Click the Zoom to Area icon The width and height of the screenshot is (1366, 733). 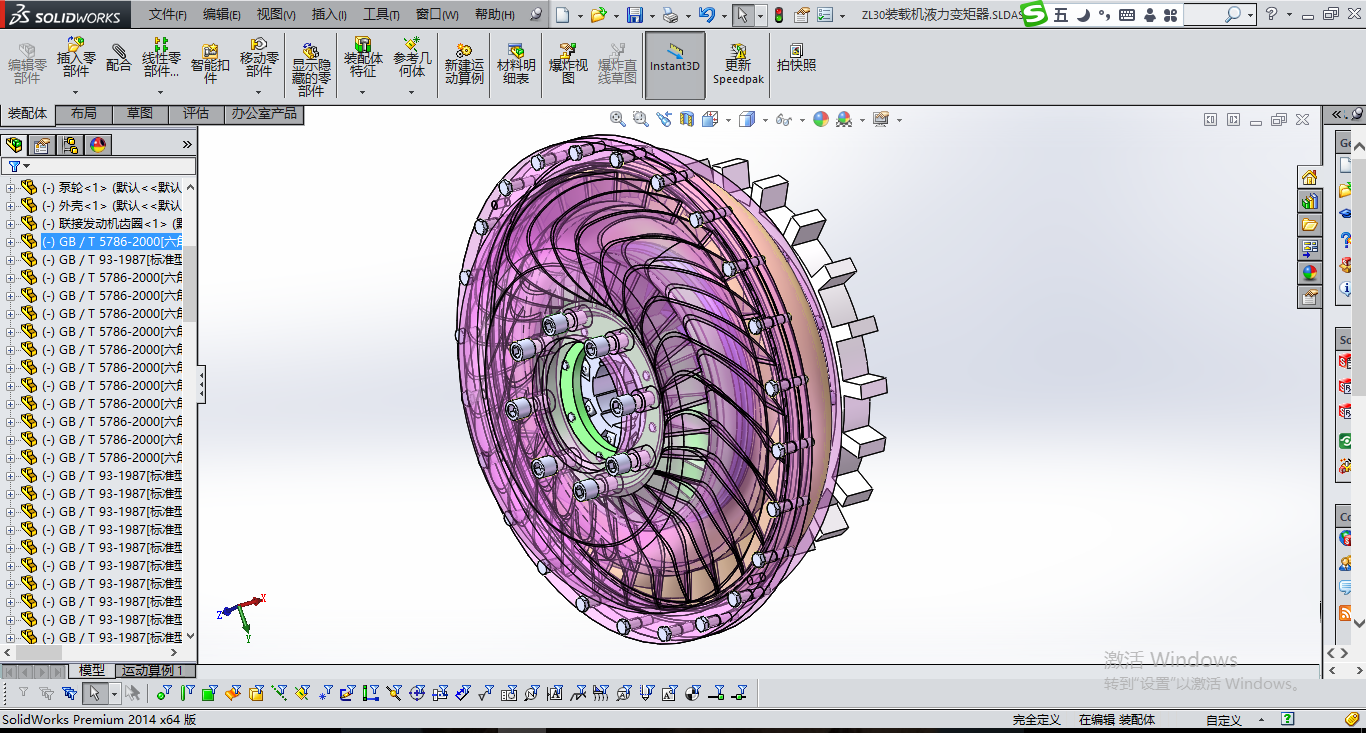[x=640, y=119]
